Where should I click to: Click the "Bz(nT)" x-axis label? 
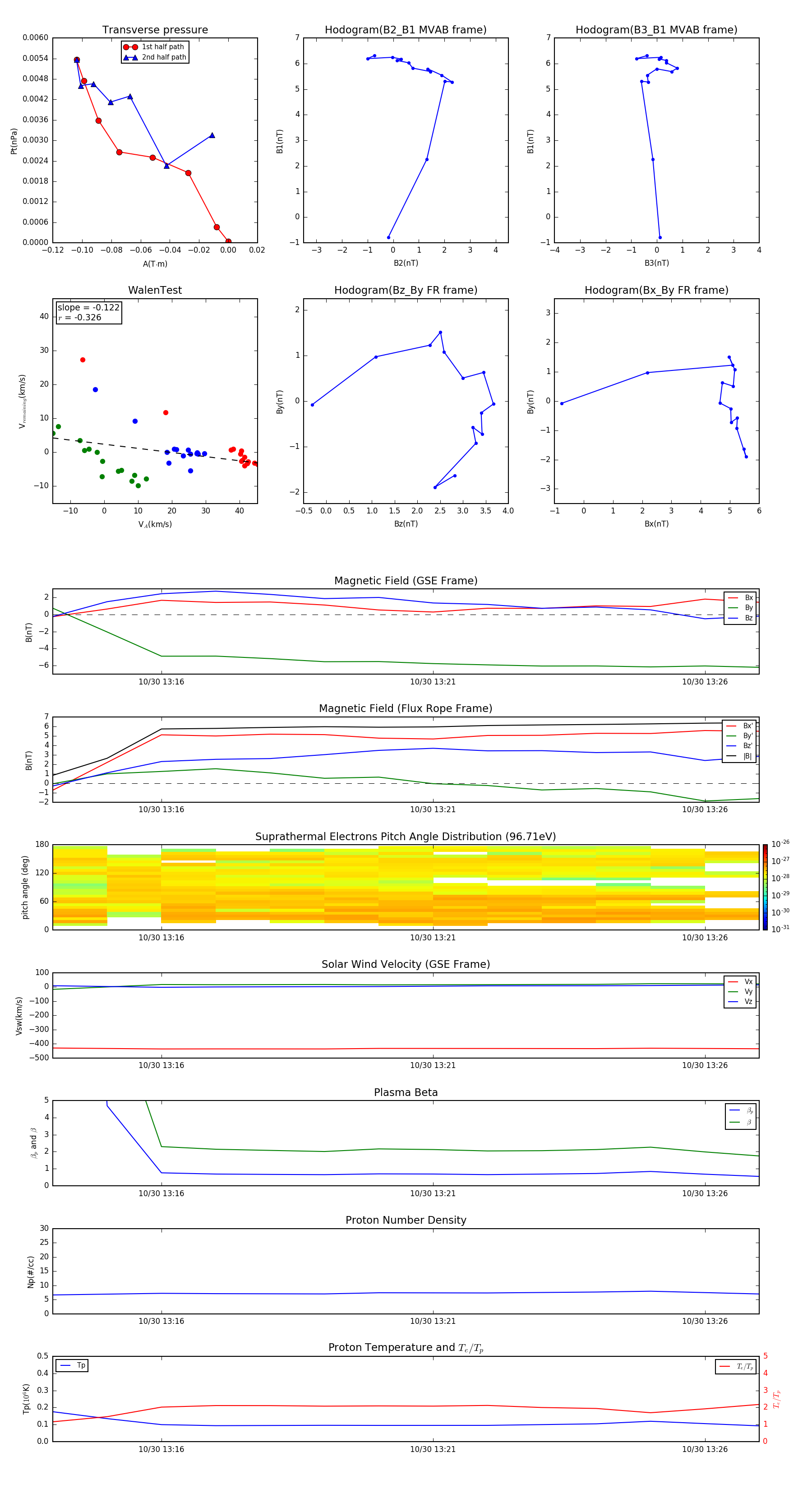click(406, 524)
